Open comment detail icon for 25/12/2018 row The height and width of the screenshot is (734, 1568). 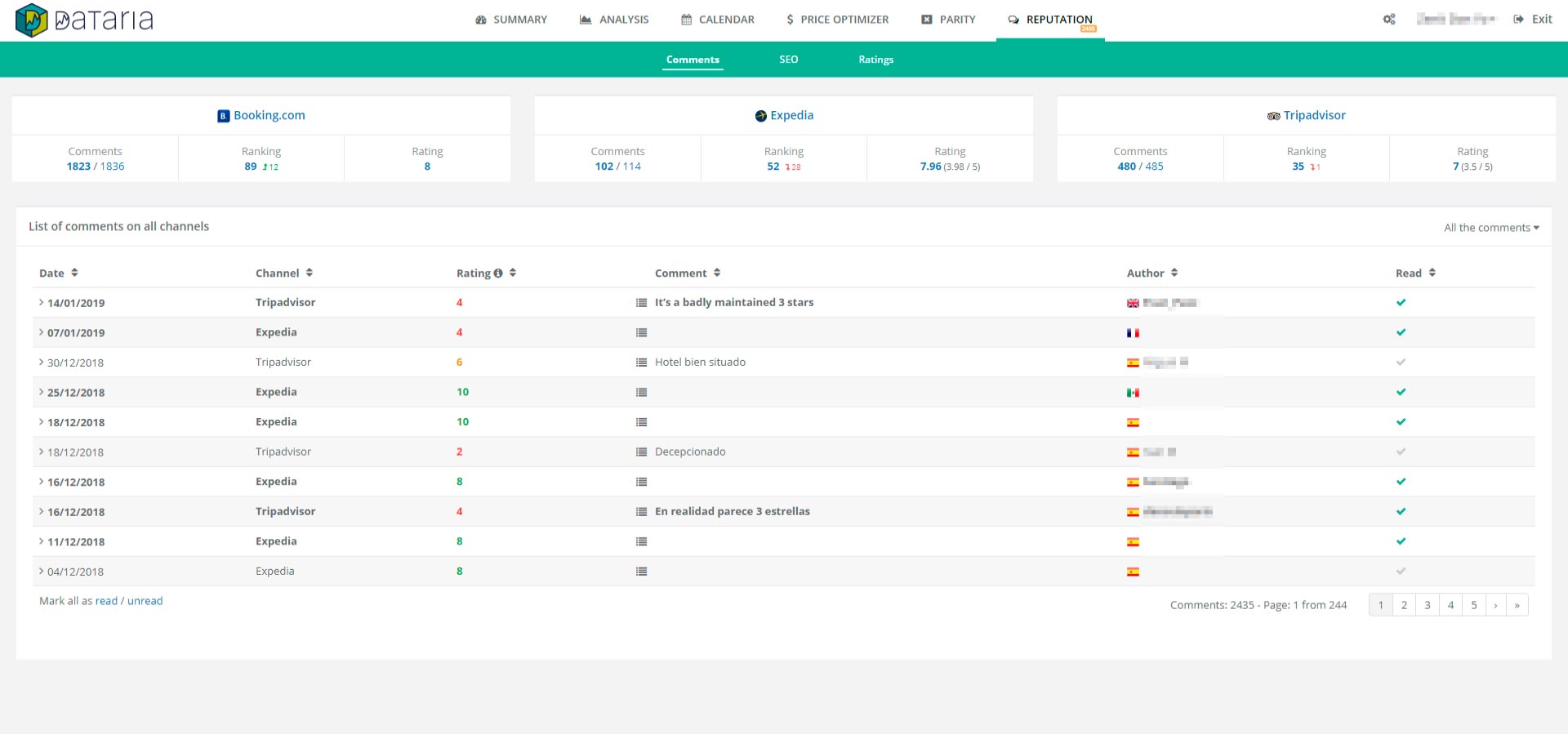pos(642,393)
